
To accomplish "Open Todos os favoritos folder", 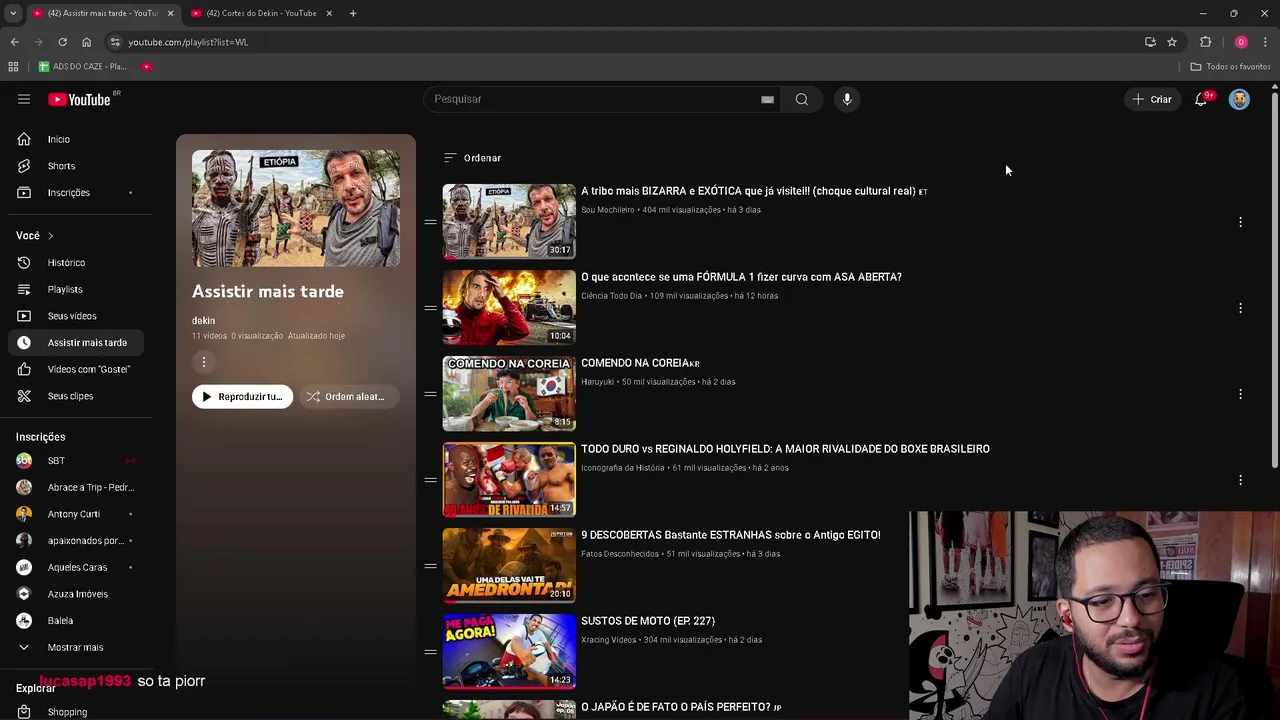I will click(x=1230, y=66).
